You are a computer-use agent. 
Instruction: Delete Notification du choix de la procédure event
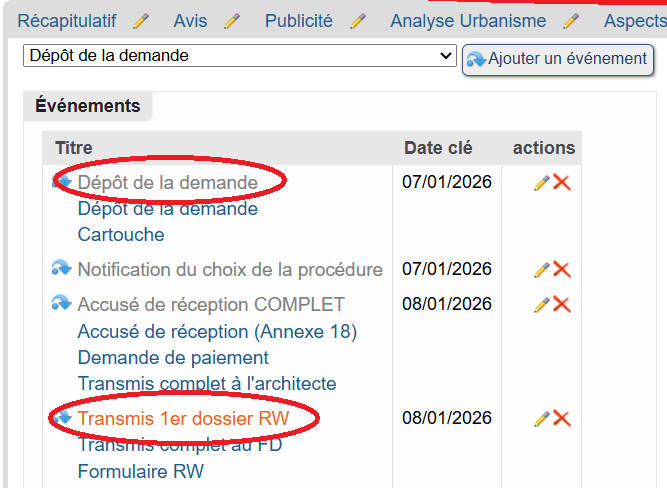coord(562,270)
